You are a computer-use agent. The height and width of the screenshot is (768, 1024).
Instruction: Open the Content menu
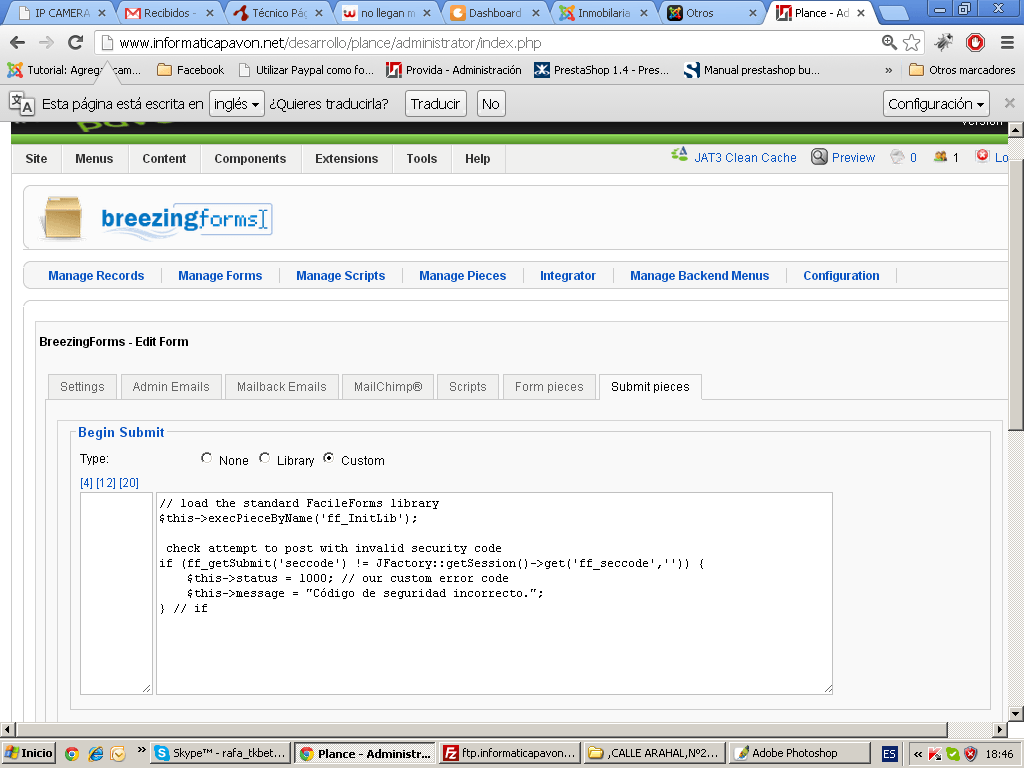[x=164, y=159]
